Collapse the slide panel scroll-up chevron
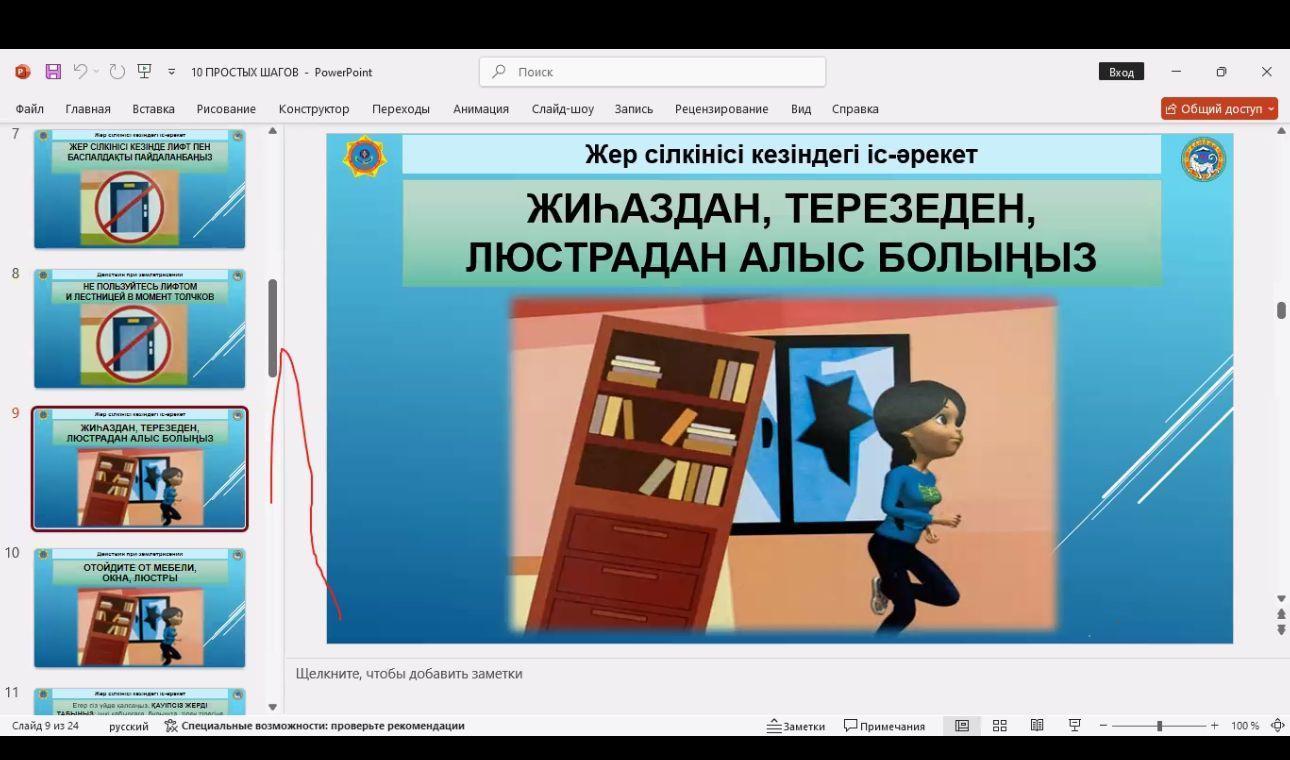 tap(272, 131)
